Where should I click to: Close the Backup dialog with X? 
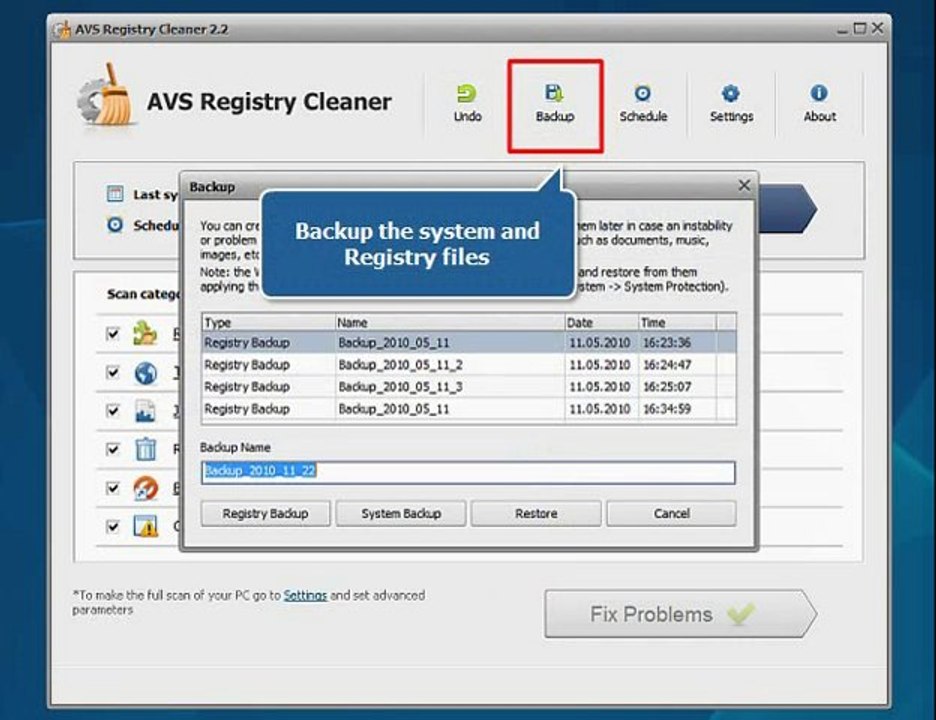tap(744, 186)
